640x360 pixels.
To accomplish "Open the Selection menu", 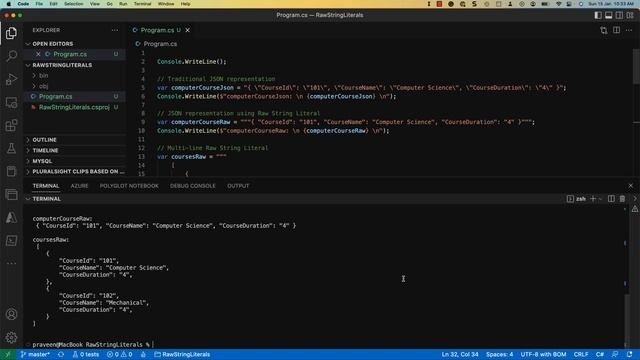I will pos(73,4).
